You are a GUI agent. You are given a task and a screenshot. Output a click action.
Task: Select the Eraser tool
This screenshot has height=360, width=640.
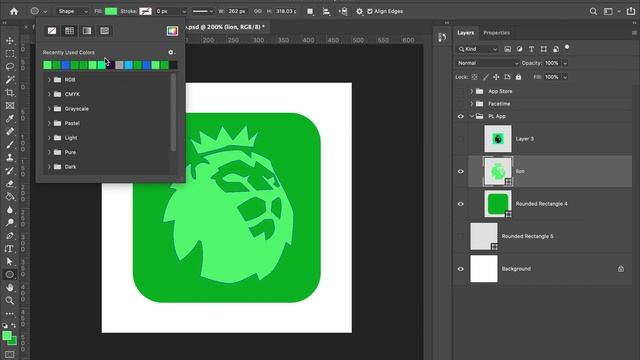[x=10, y=184]
